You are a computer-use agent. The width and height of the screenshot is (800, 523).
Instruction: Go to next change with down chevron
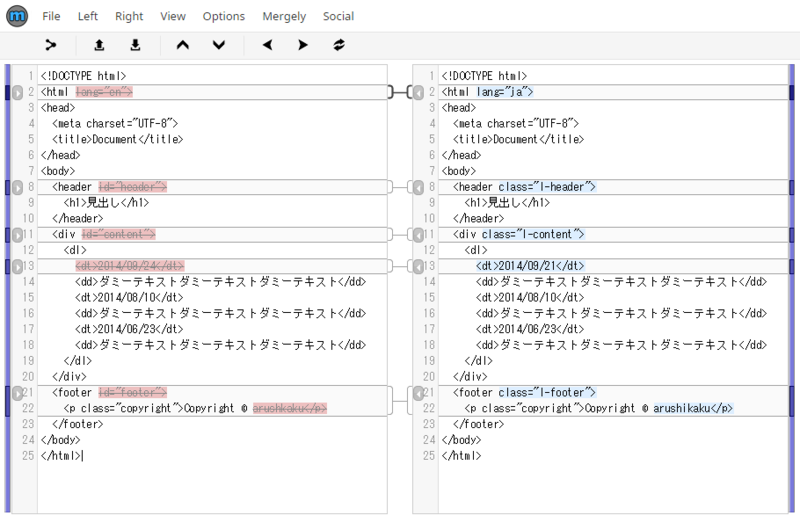coord(219,45)
